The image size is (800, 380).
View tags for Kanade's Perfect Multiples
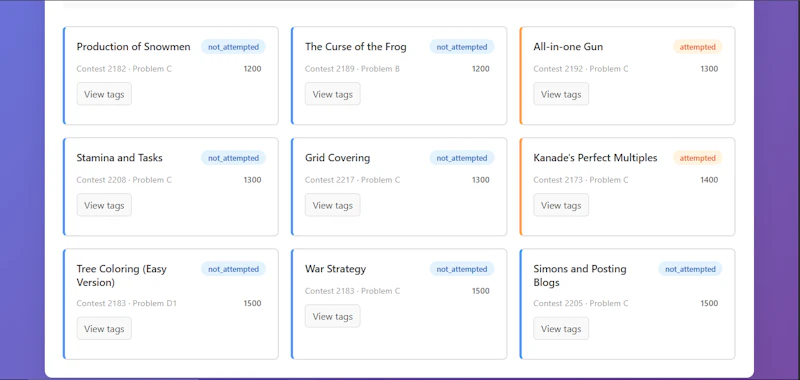pos(561,205)
